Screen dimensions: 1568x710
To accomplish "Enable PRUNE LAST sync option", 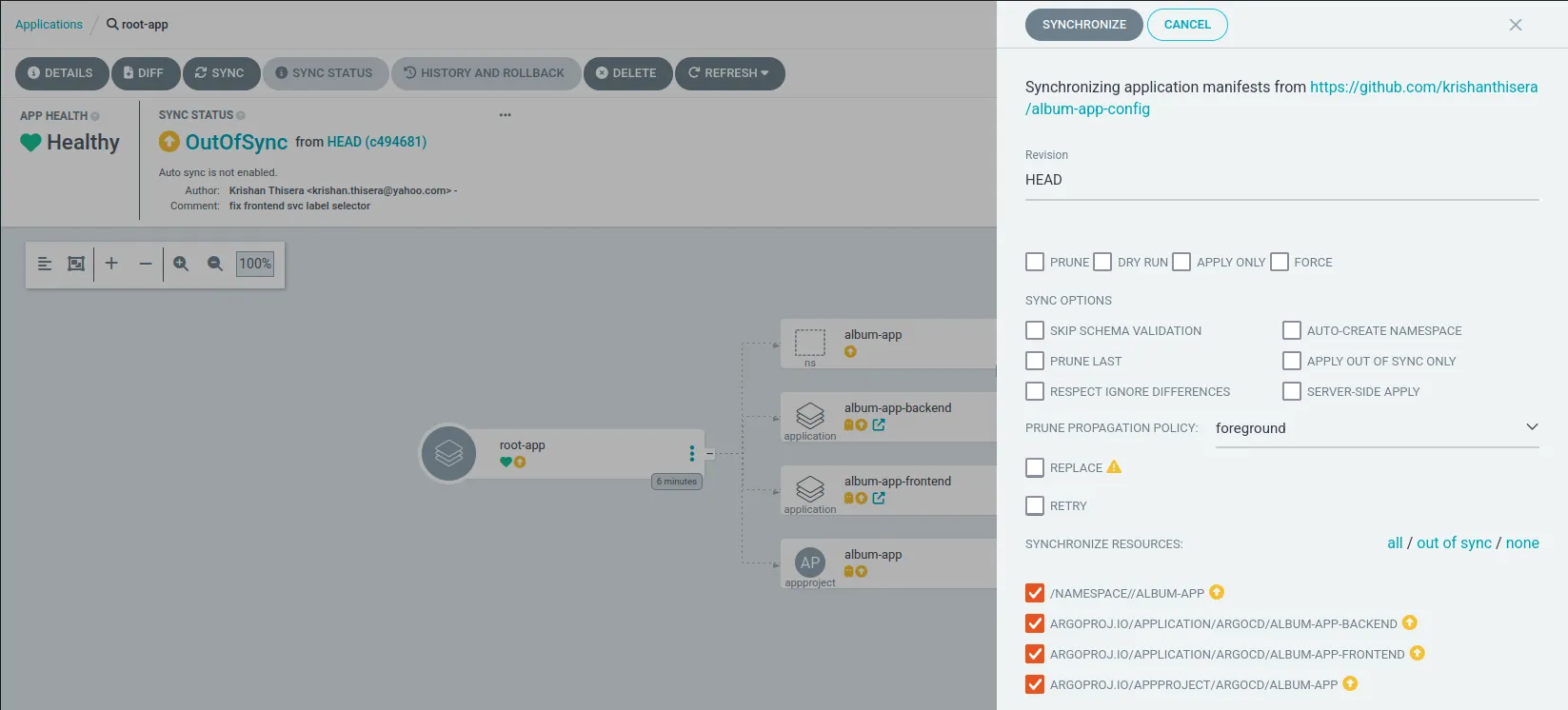I will (x=1035, y=361).
